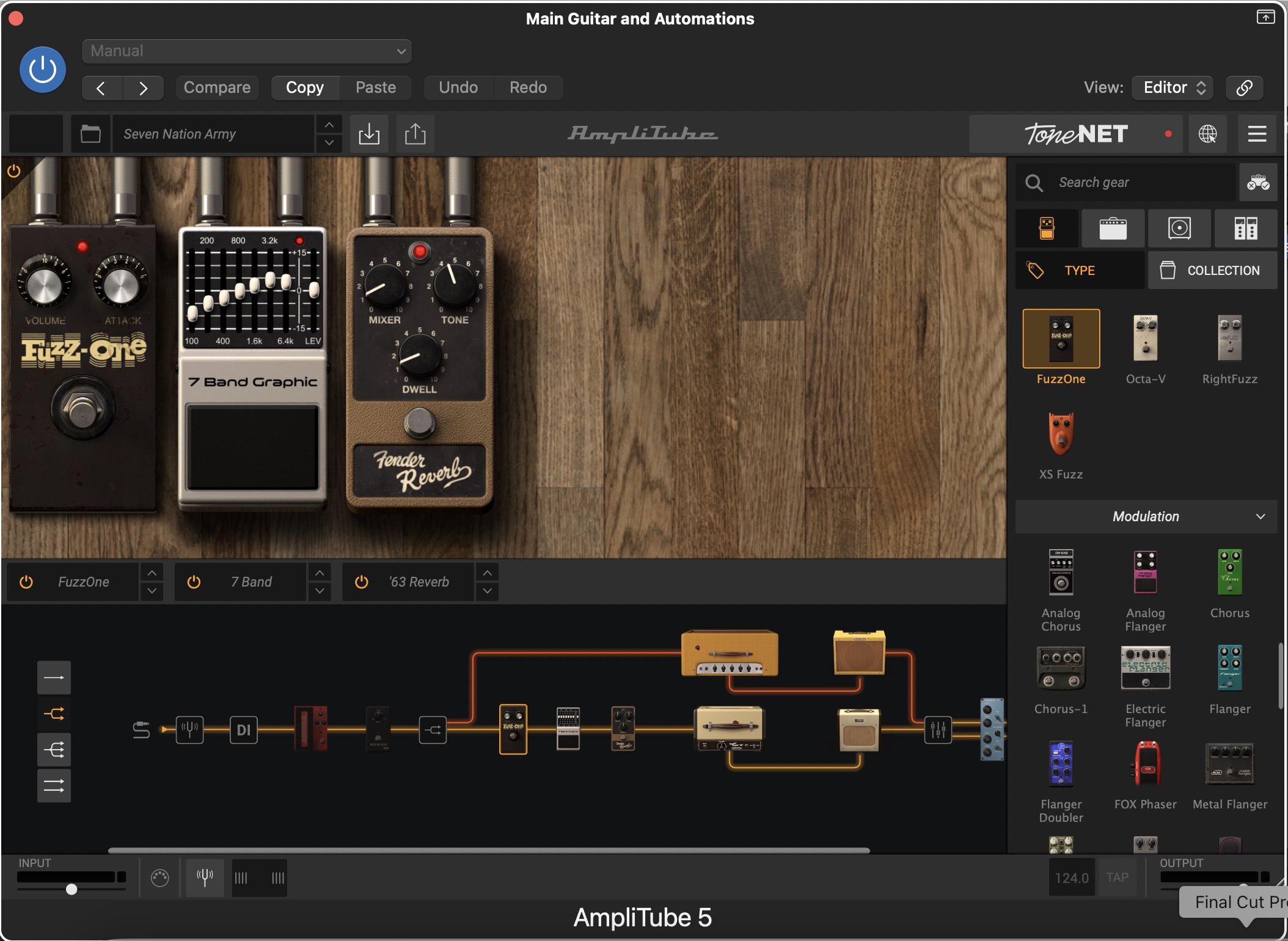Screen dimensions: 1288x941
Task: Click '63 Reverb slot up chevron
Action: point(487,573)
